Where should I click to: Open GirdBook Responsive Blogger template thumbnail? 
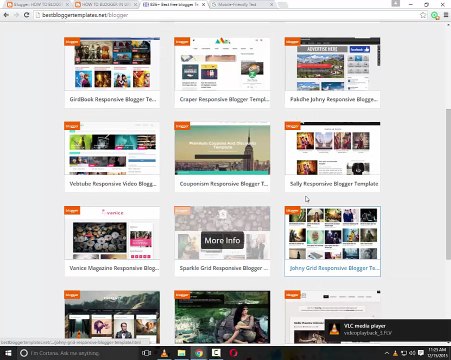point(112,64)
